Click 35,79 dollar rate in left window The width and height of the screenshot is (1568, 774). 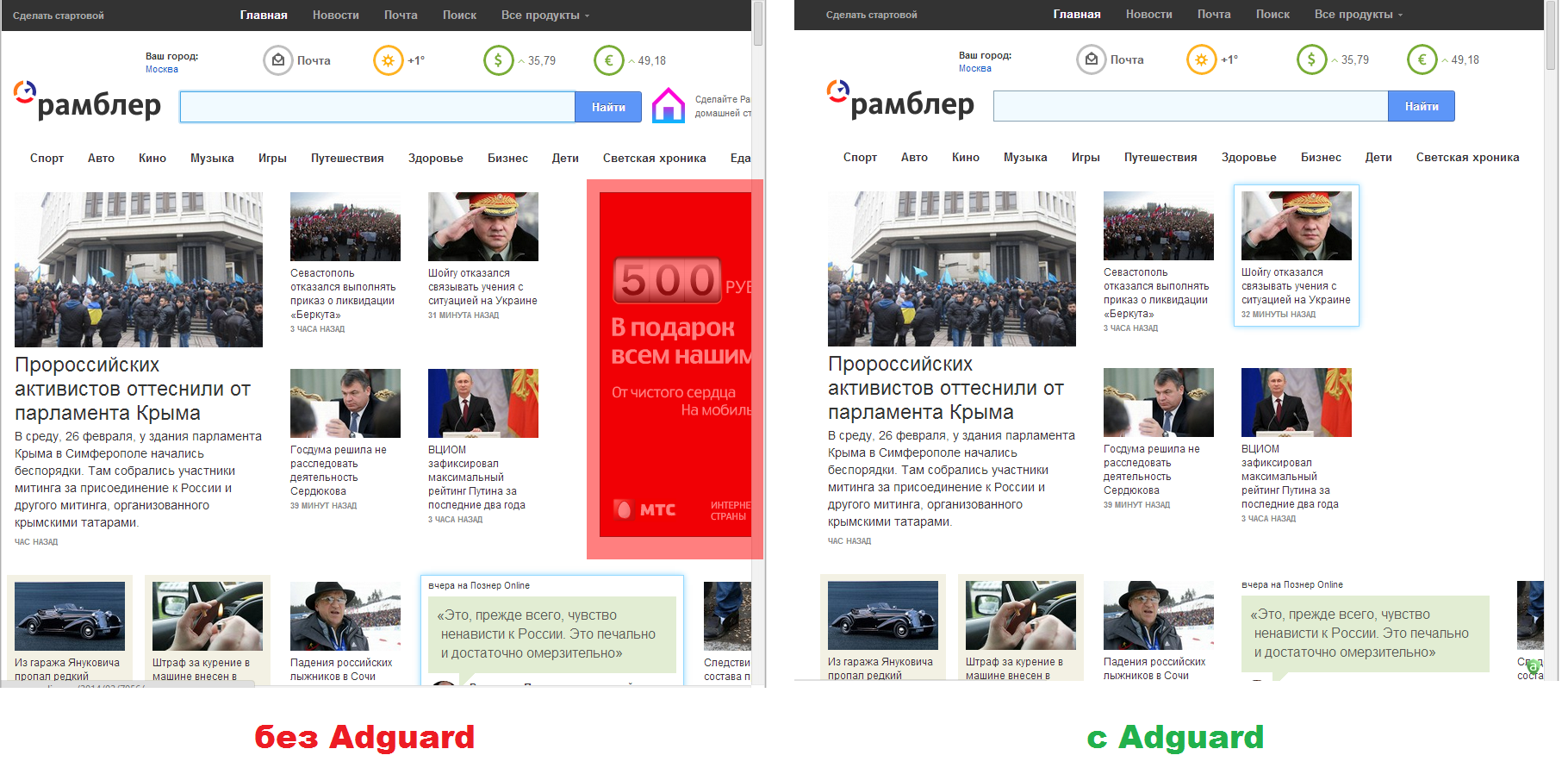tap(542, 61)
